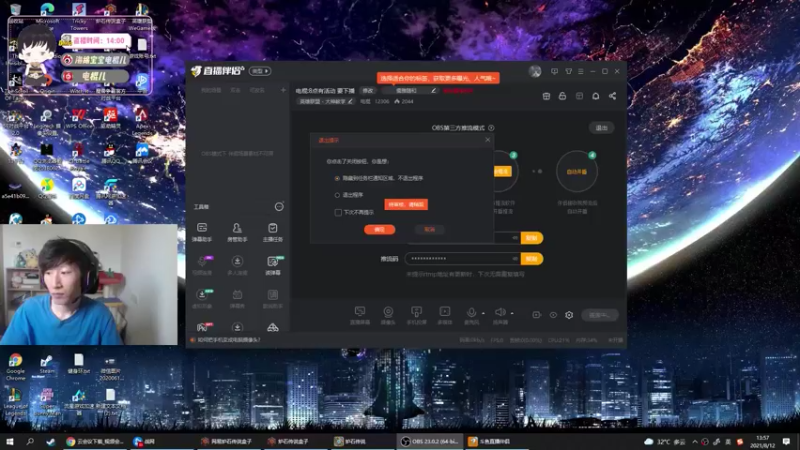Screen dimensions: 800x450
Task: Click the bottom-bar screen capture source icon
Action: pos(360,315)
